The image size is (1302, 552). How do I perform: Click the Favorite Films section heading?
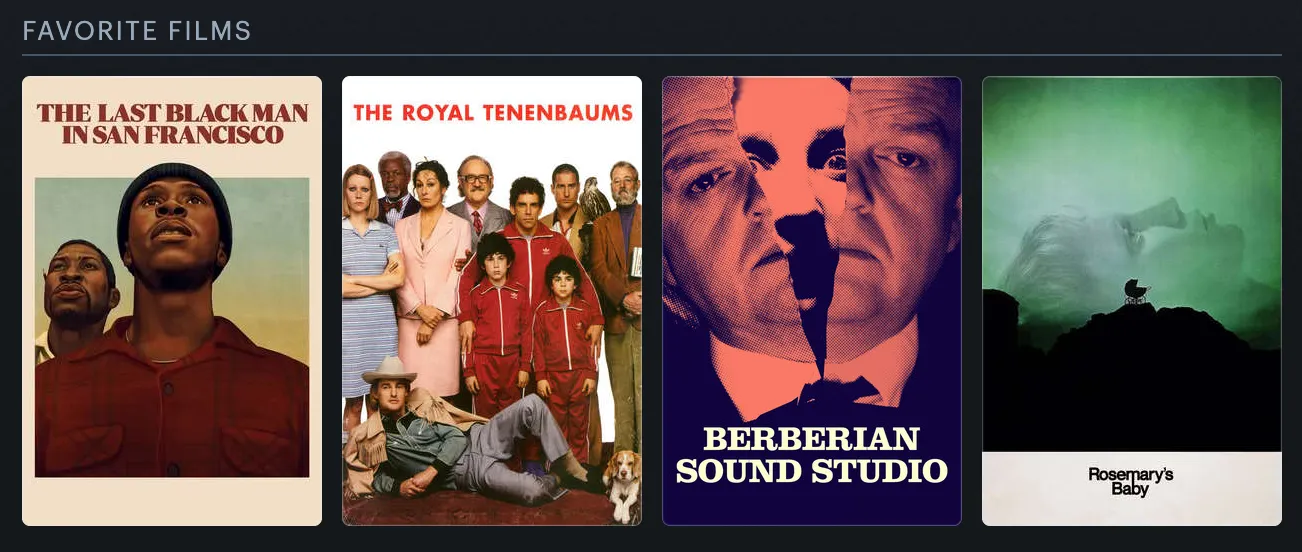[137, 31]
